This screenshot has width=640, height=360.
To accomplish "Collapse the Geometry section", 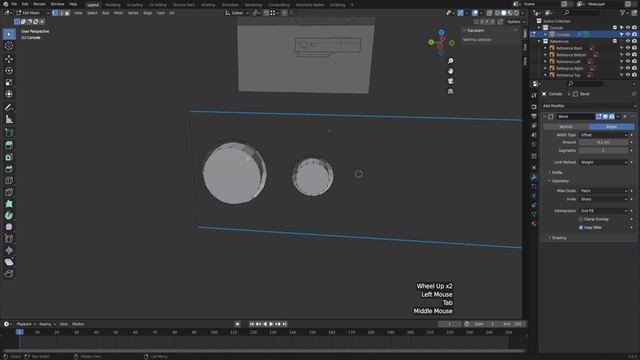I will point(559,181).
